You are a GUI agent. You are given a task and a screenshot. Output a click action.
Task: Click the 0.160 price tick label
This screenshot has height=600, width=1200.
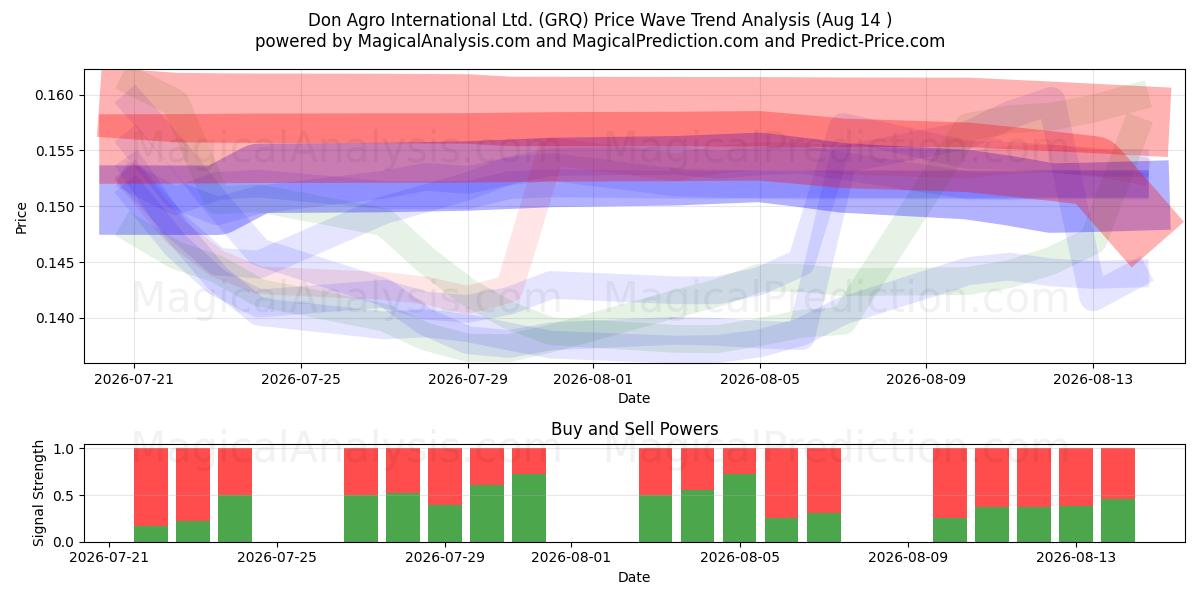[57, 95]
